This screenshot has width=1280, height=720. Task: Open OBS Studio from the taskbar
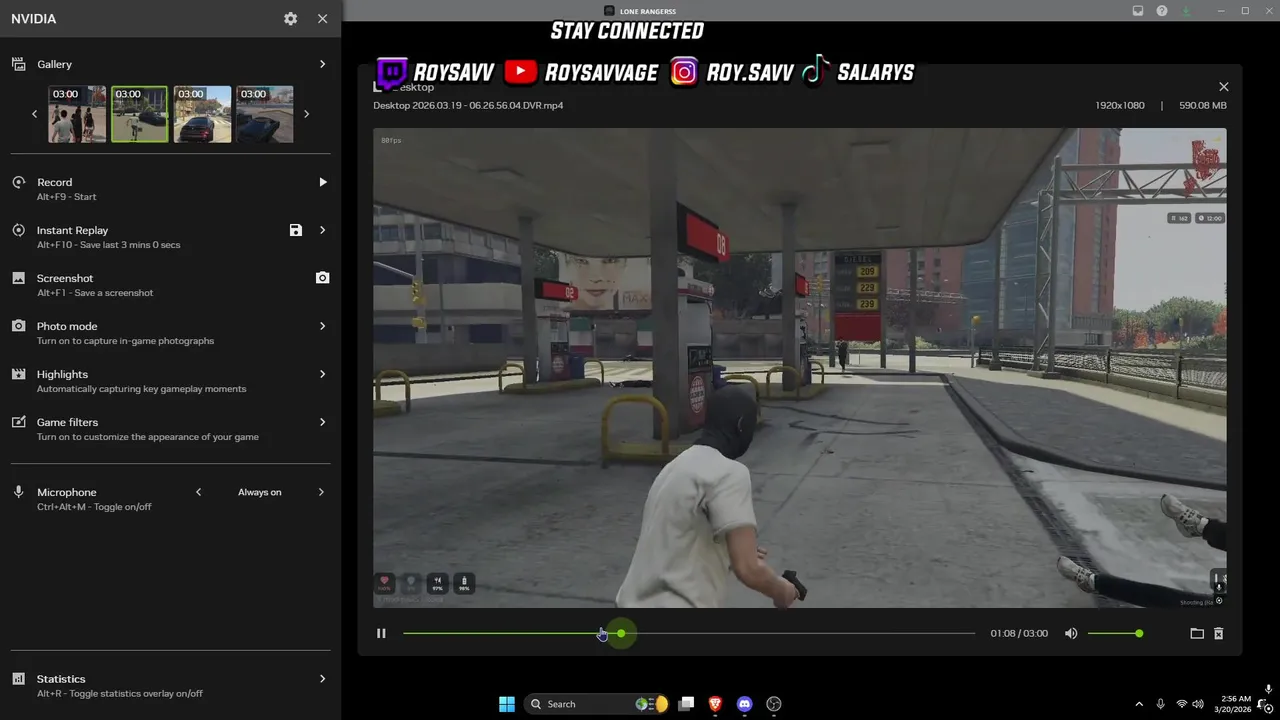click(x=774, y=704)
